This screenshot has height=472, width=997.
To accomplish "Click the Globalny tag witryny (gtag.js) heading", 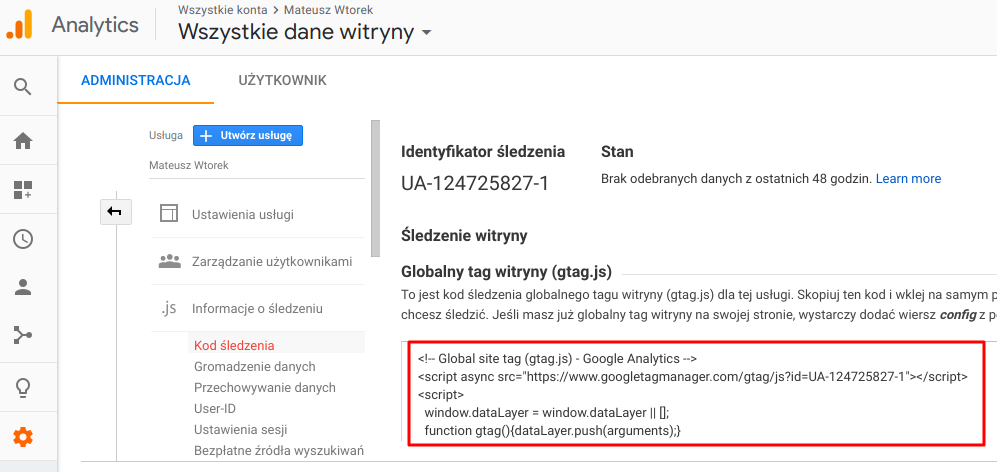I will (x=506, y=273).
